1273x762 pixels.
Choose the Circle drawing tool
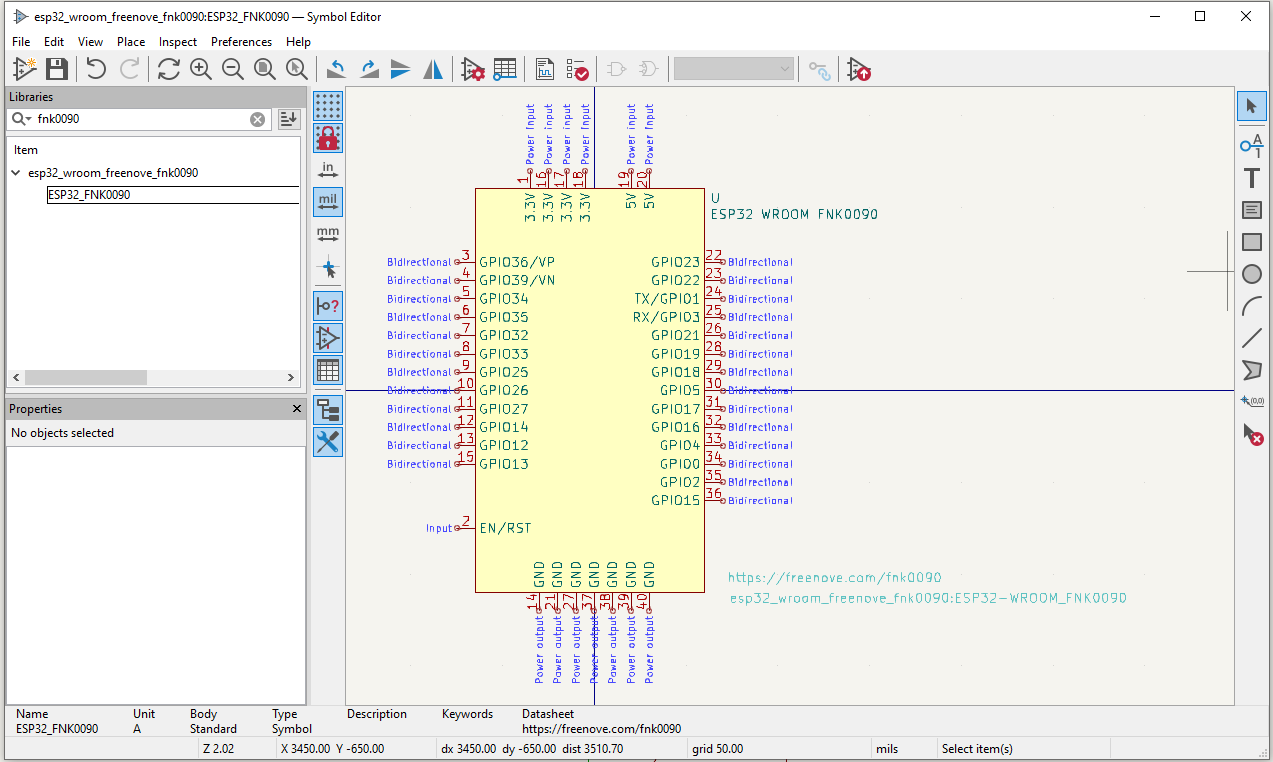(x=1251, y=273)
